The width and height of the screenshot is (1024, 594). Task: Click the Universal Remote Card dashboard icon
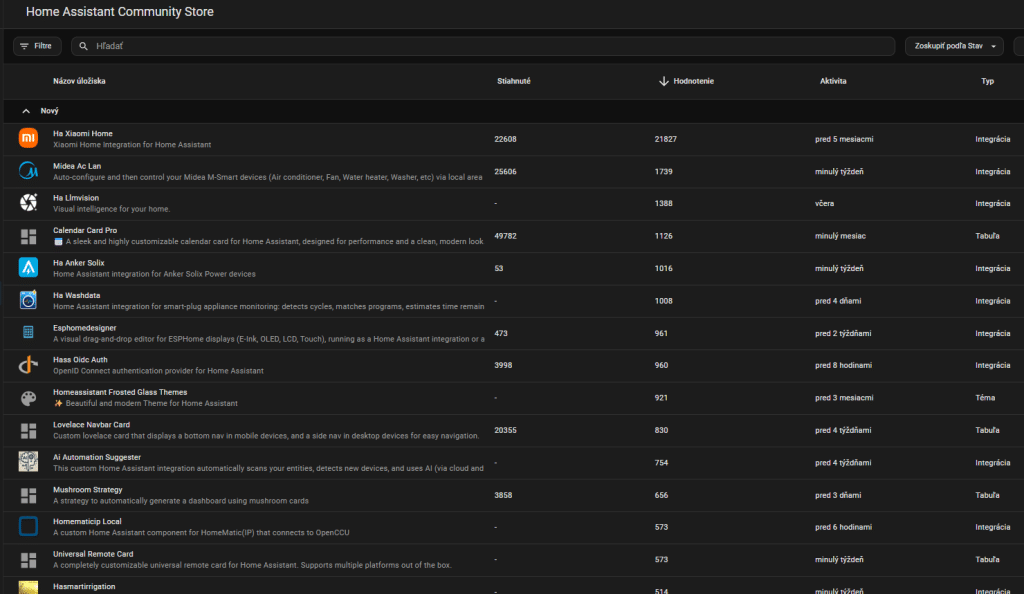pos(28,559)
